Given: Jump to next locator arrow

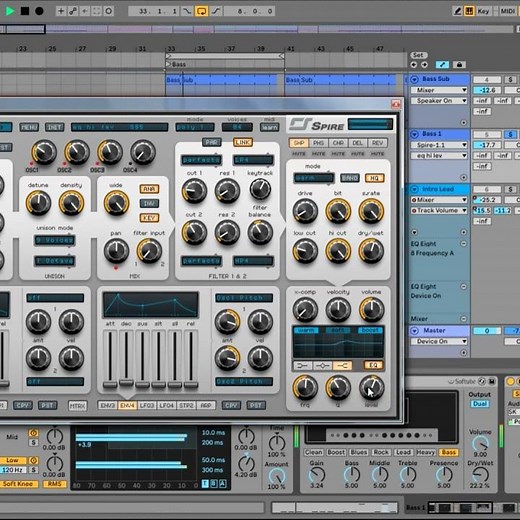Looking at the screenshot, I should [424, 64].
